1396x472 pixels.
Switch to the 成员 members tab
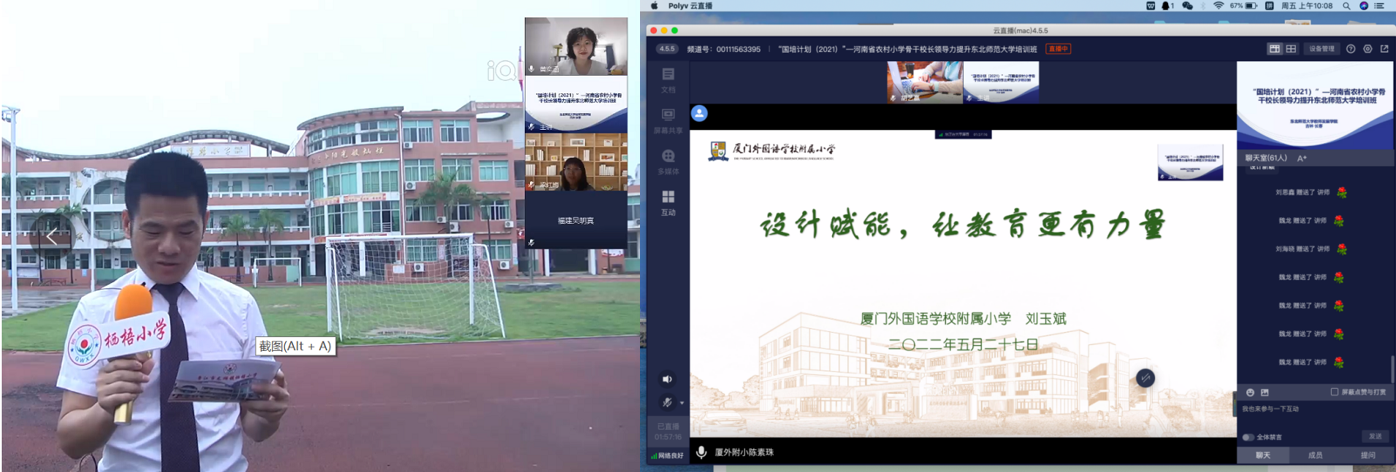click(x=1315, y=456)
